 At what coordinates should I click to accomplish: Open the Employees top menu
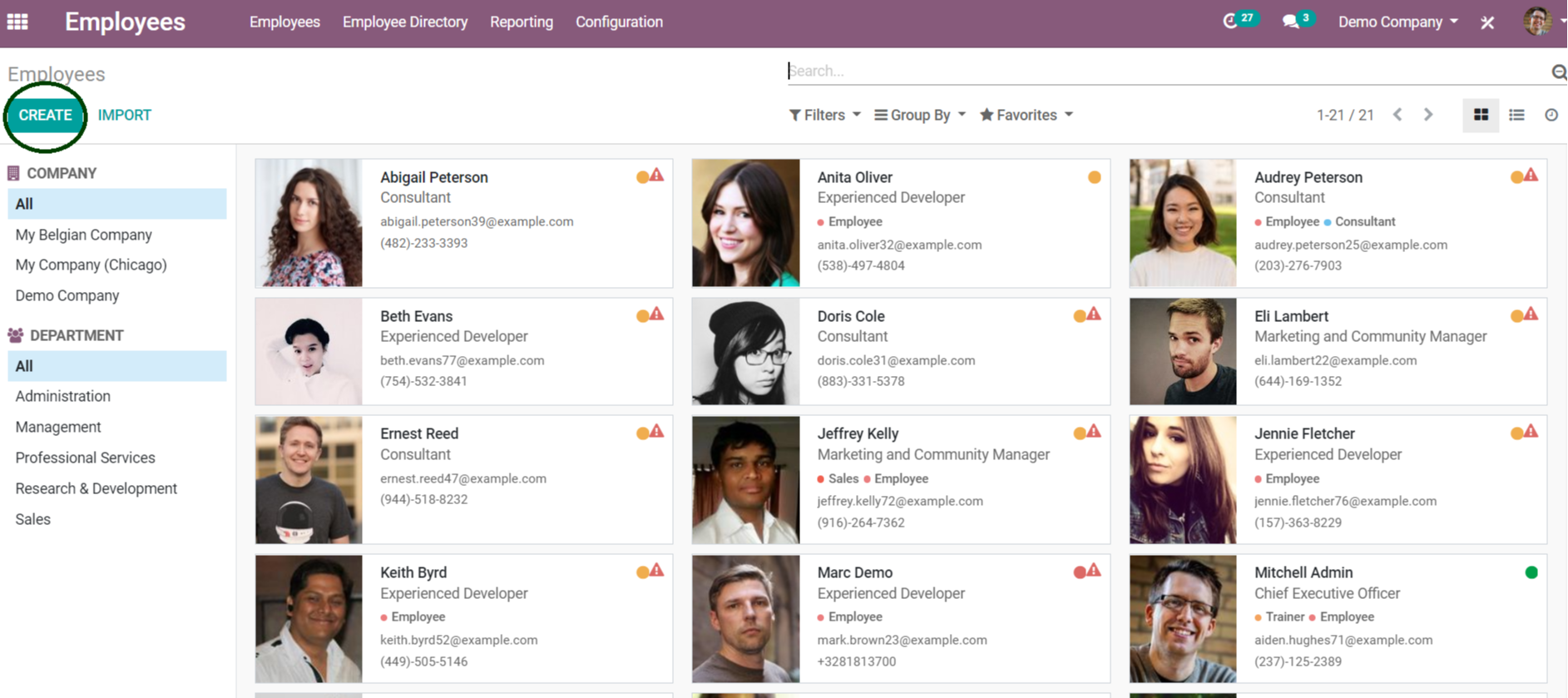284,22
